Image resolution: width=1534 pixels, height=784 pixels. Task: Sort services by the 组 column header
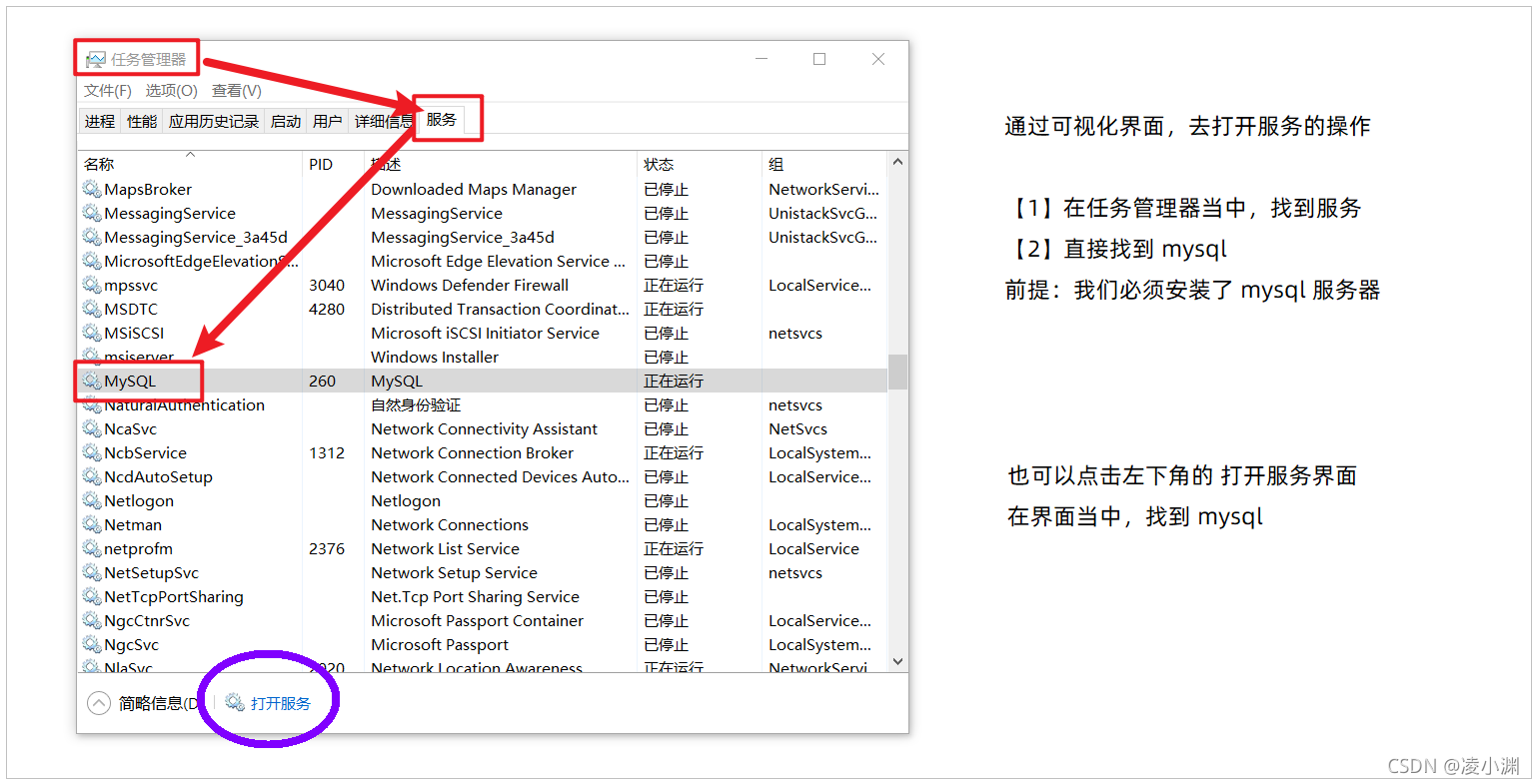(x=823, y=164)
